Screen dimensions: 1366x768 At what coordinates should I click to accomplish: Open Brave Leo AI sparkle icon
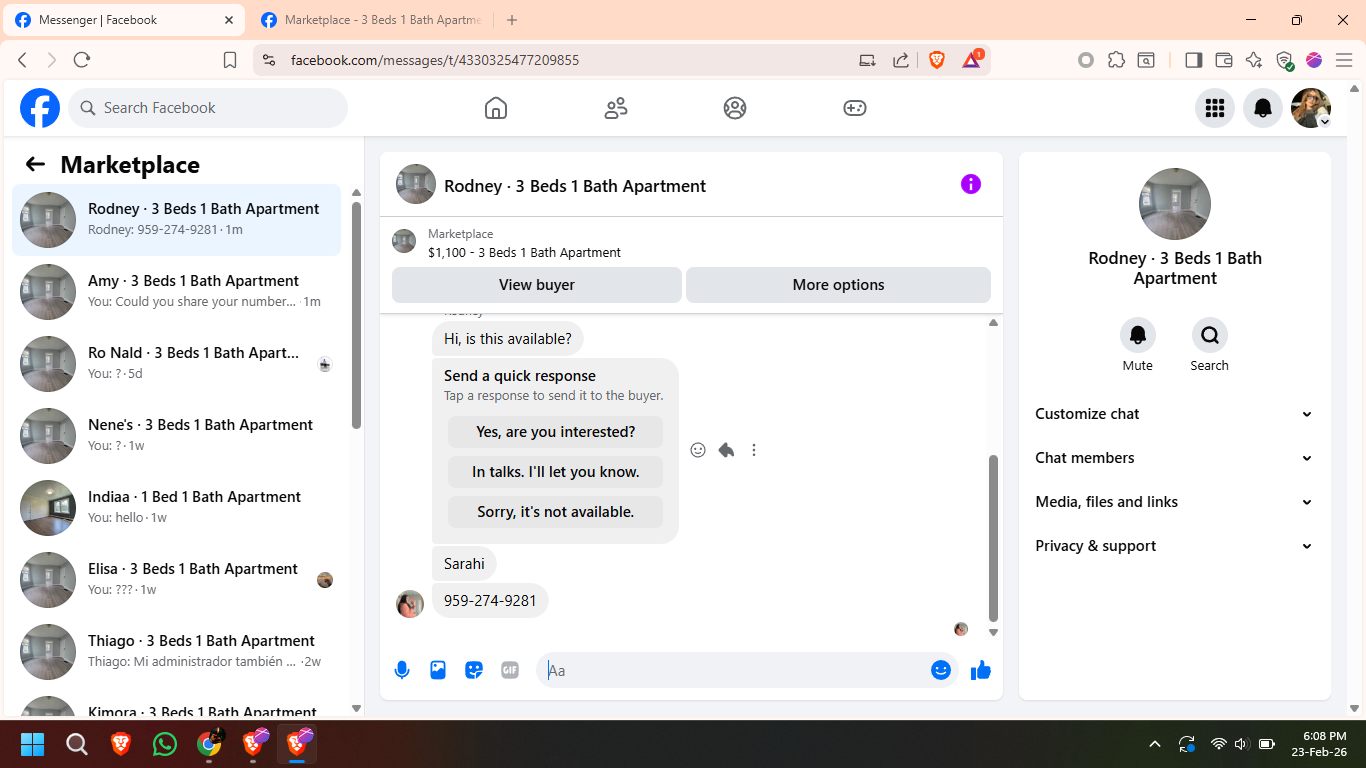1254,60
